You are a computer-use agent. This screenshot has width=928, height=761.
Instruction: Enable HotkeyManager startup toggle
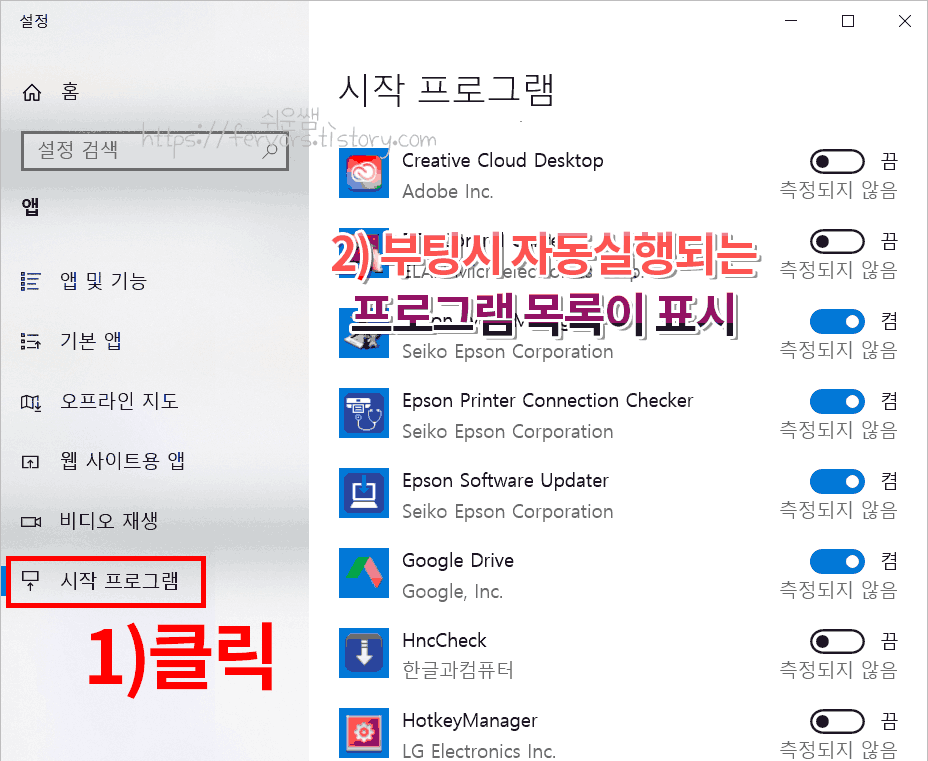tap(837, 721)
